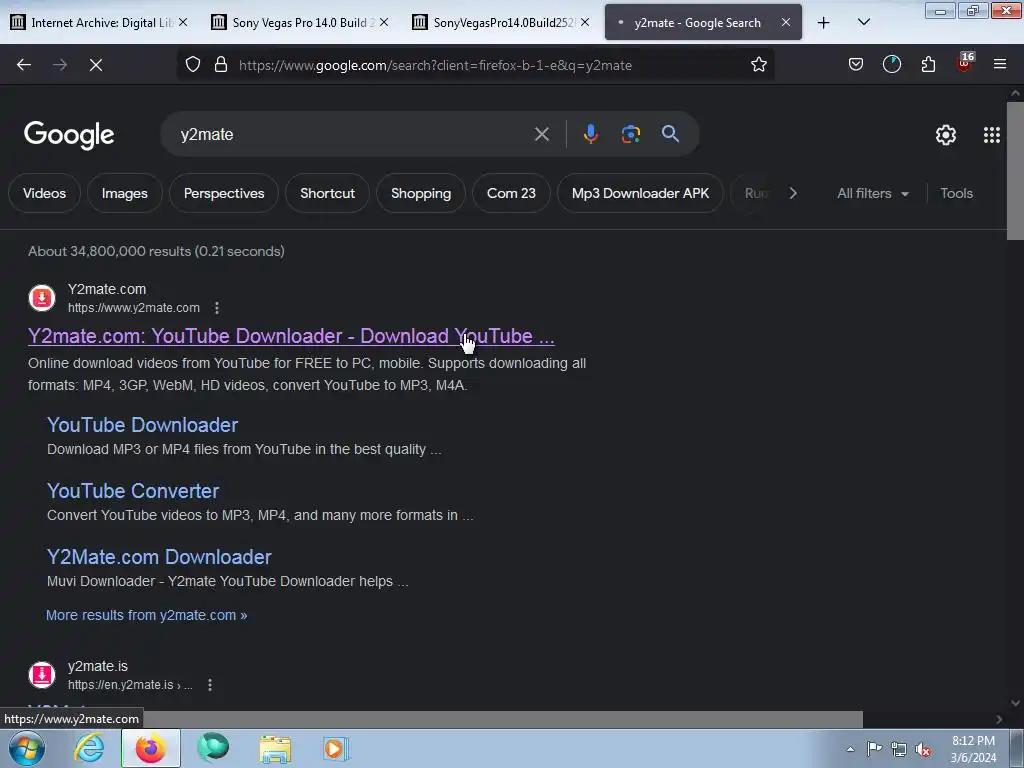Open the Y2Mate.com Downloader sitelink

coord(159,557)
